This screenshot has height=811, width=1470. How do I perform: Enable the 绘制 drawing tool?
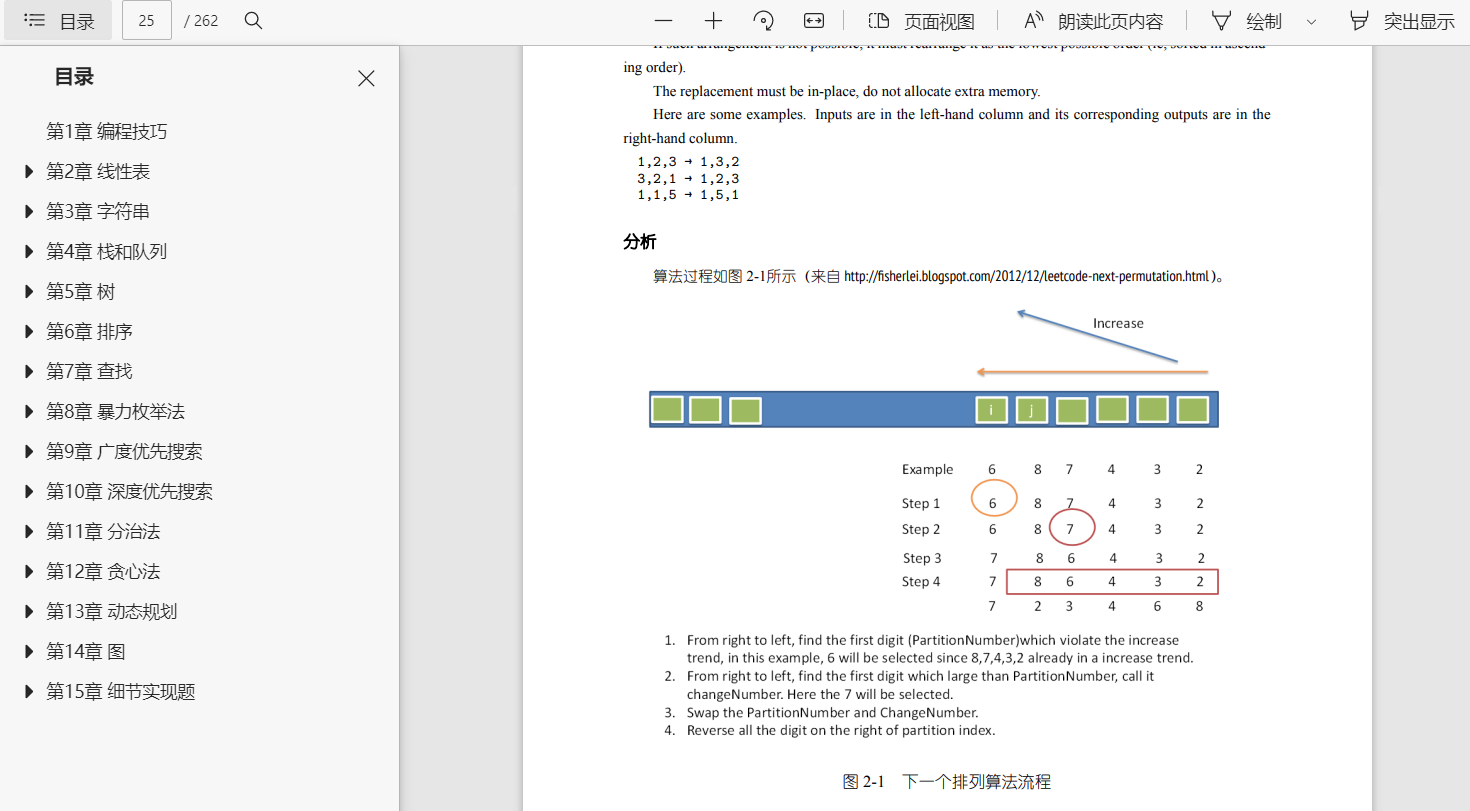click(1245, 20)
